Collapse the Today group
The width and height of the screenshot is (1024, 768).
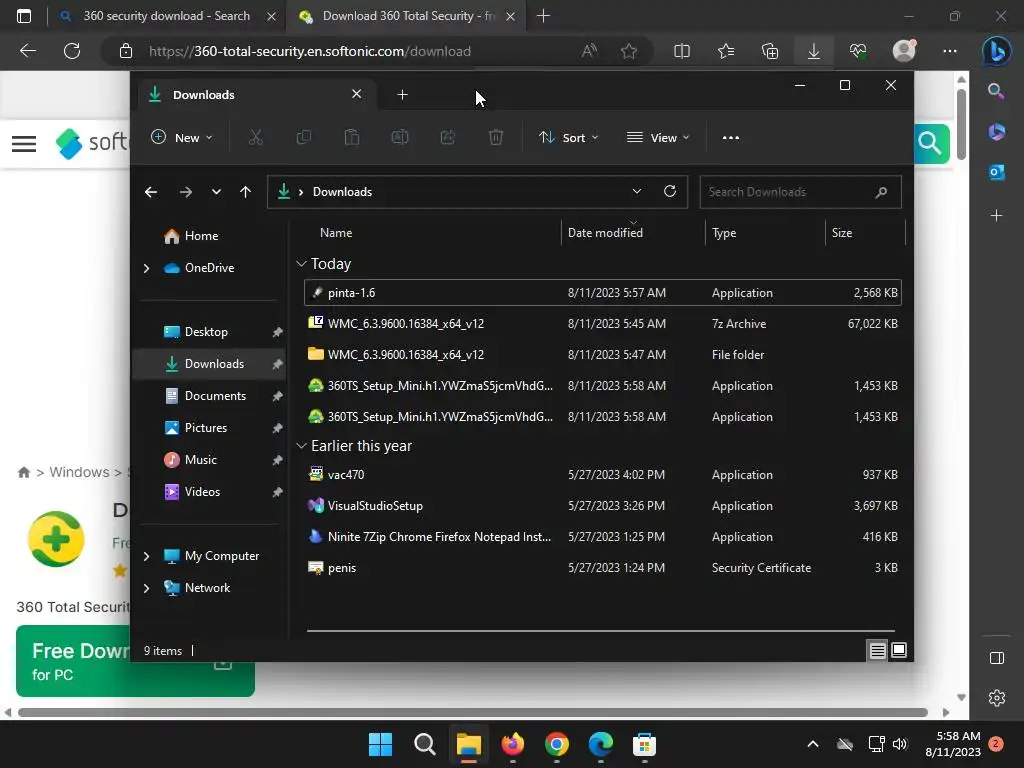pyautogui.click(x=301, y=264)
